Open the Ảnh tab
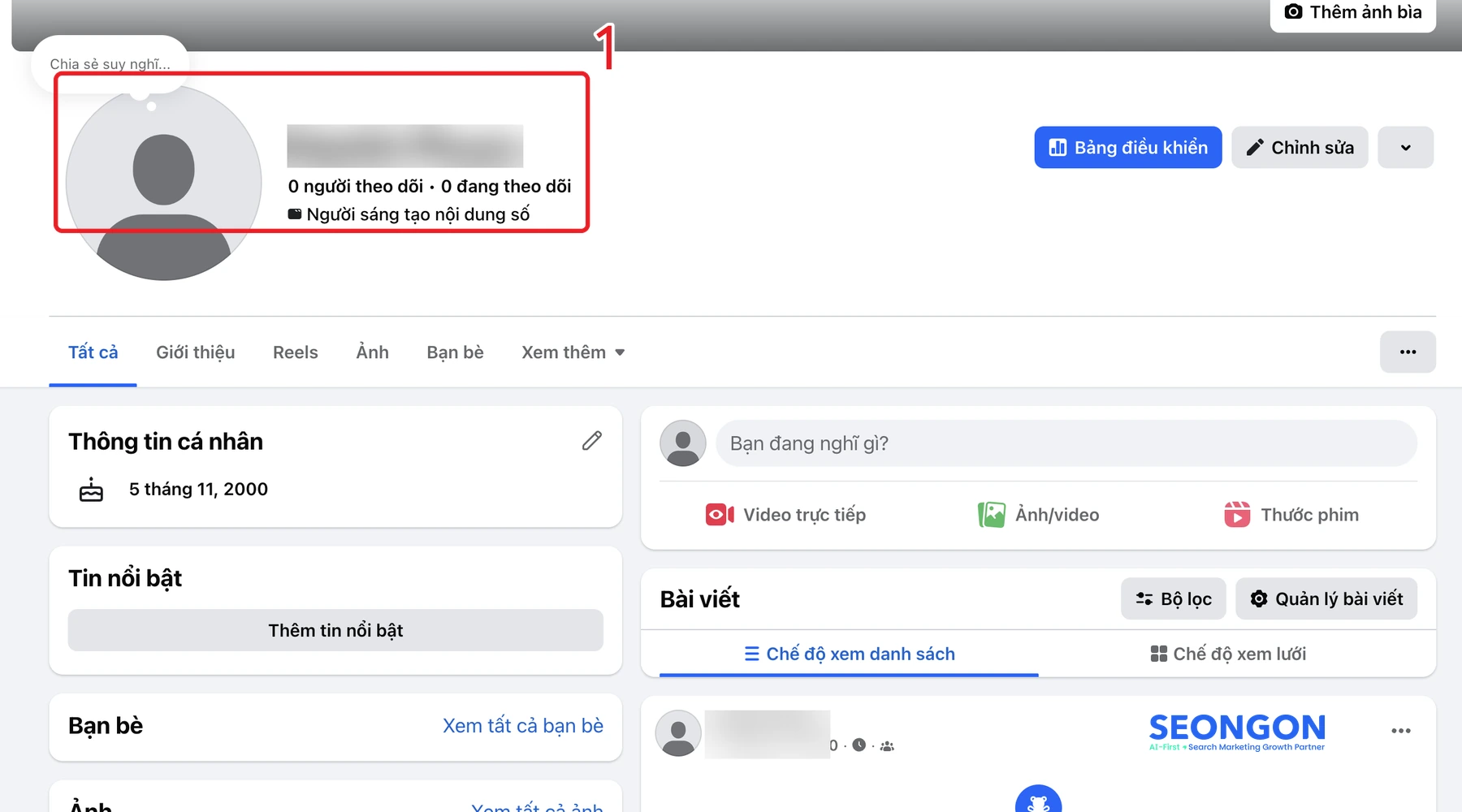The width and height of the screenshot is (1462, 812). 372,352
